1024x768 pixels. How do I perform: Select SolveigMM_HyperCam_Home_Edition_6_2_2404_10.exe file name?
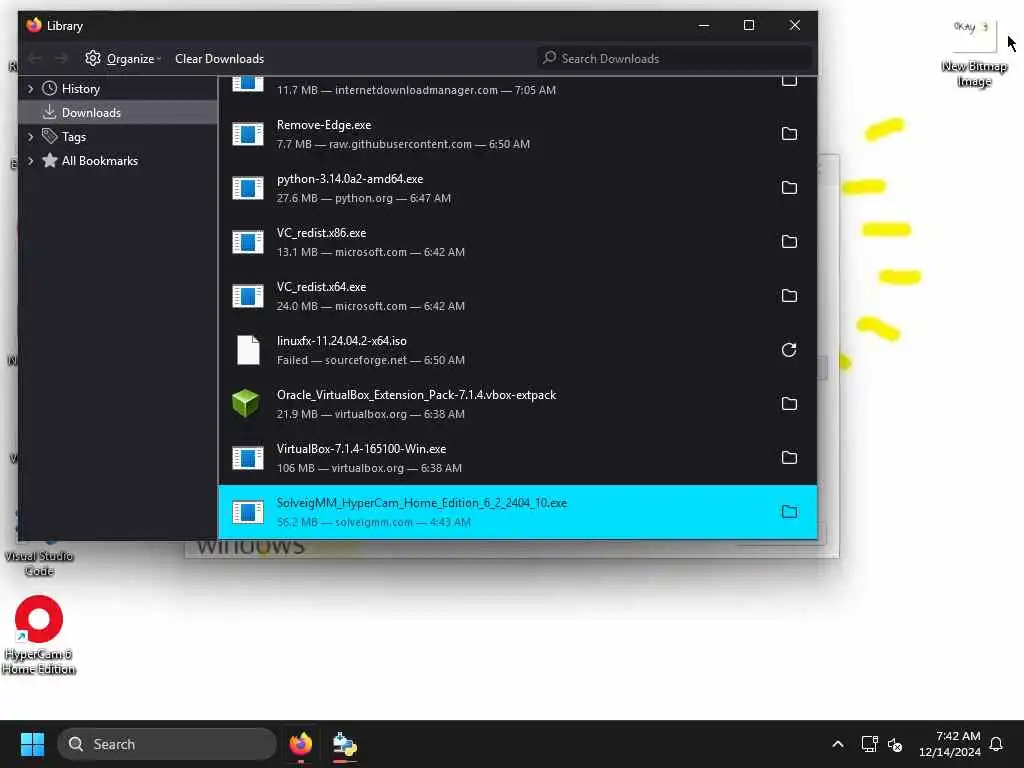422,503
